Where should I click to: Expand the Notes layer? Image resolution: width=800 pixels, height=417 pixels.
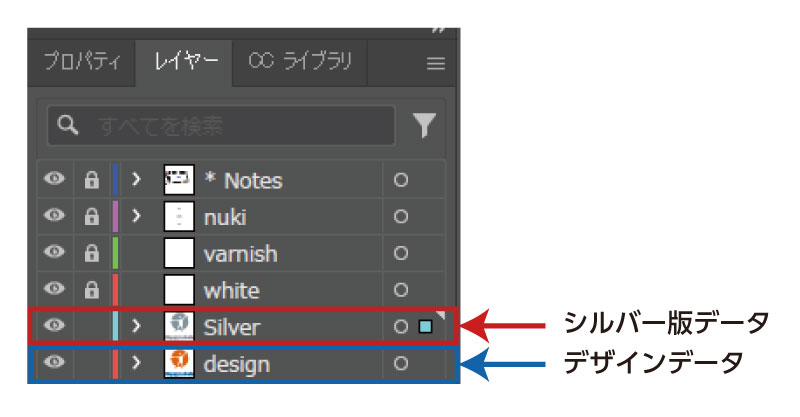136,179
